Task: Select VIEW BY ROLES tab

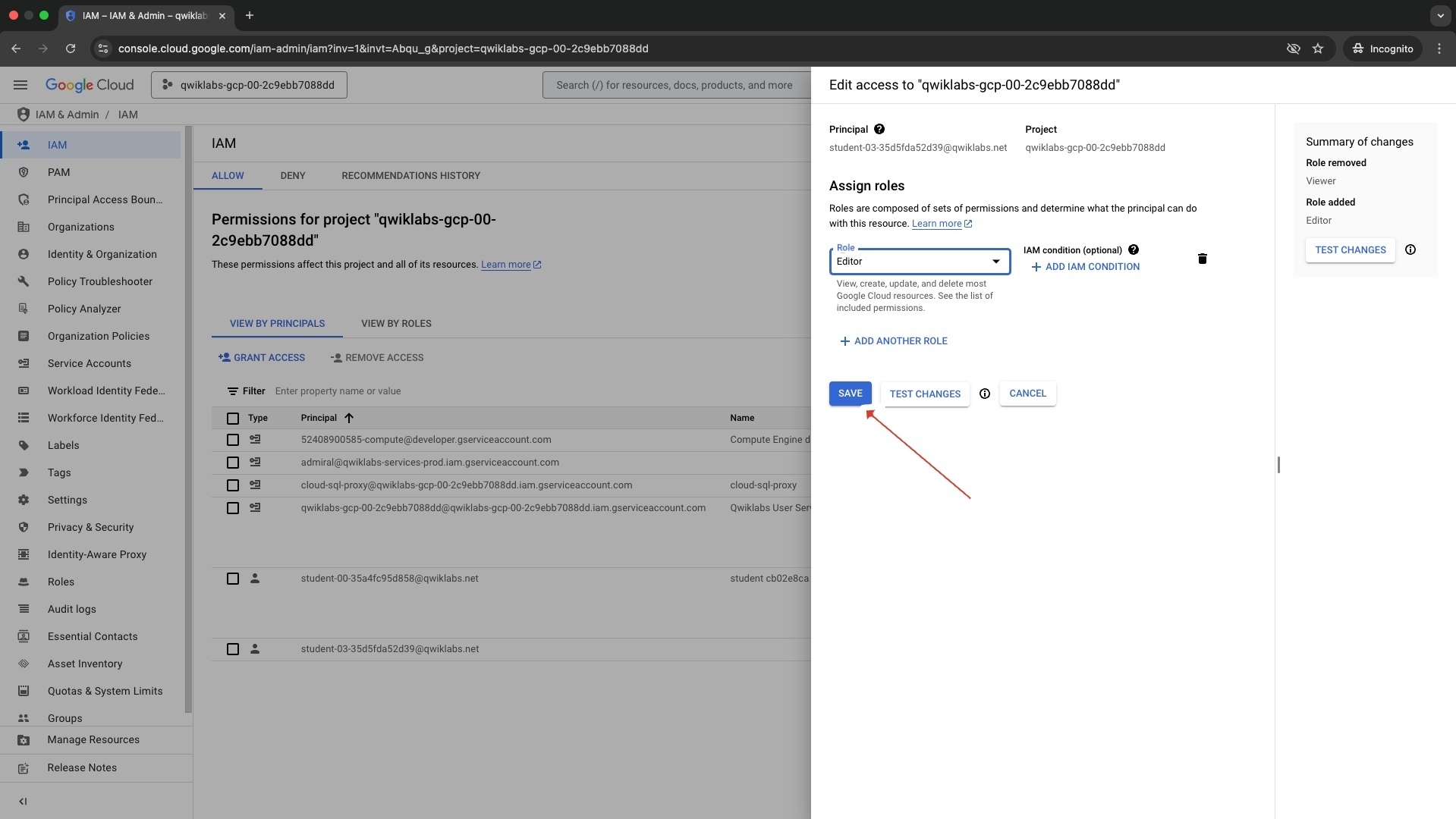Action: tap(396, 324)
